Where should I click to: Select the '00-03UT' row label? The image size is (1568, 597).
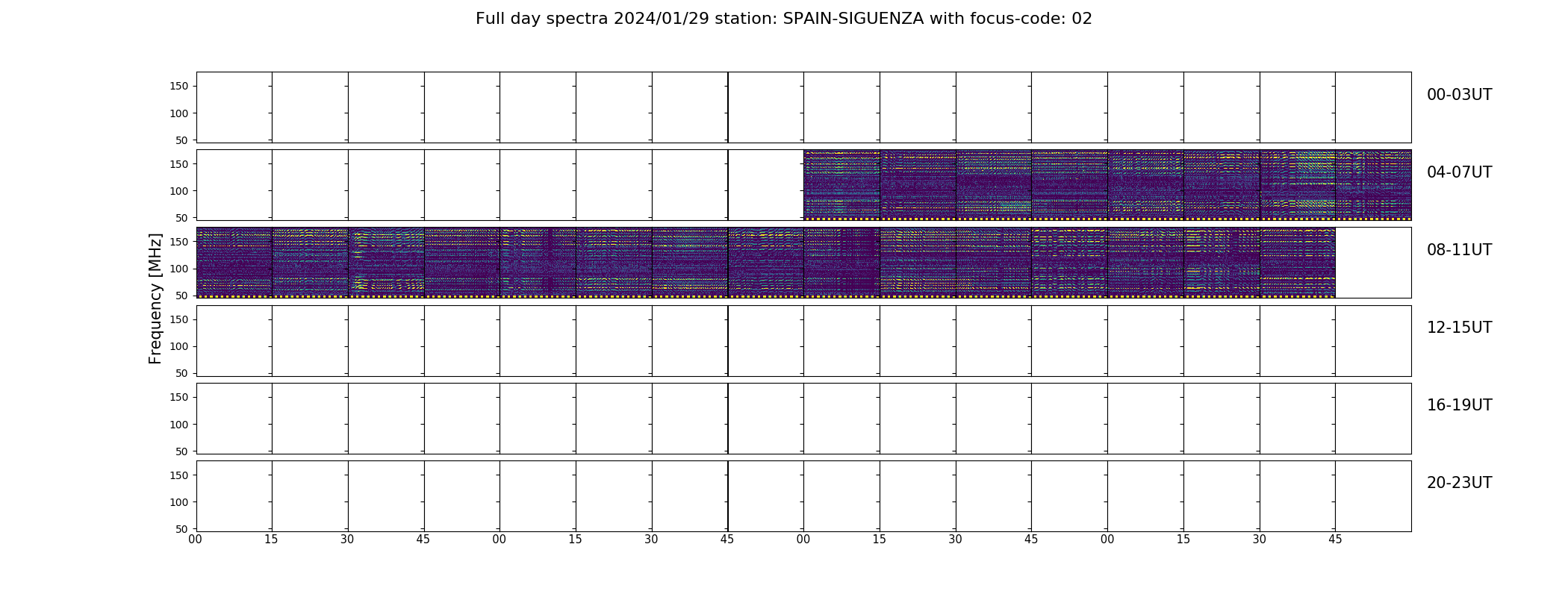(1459, 95)
